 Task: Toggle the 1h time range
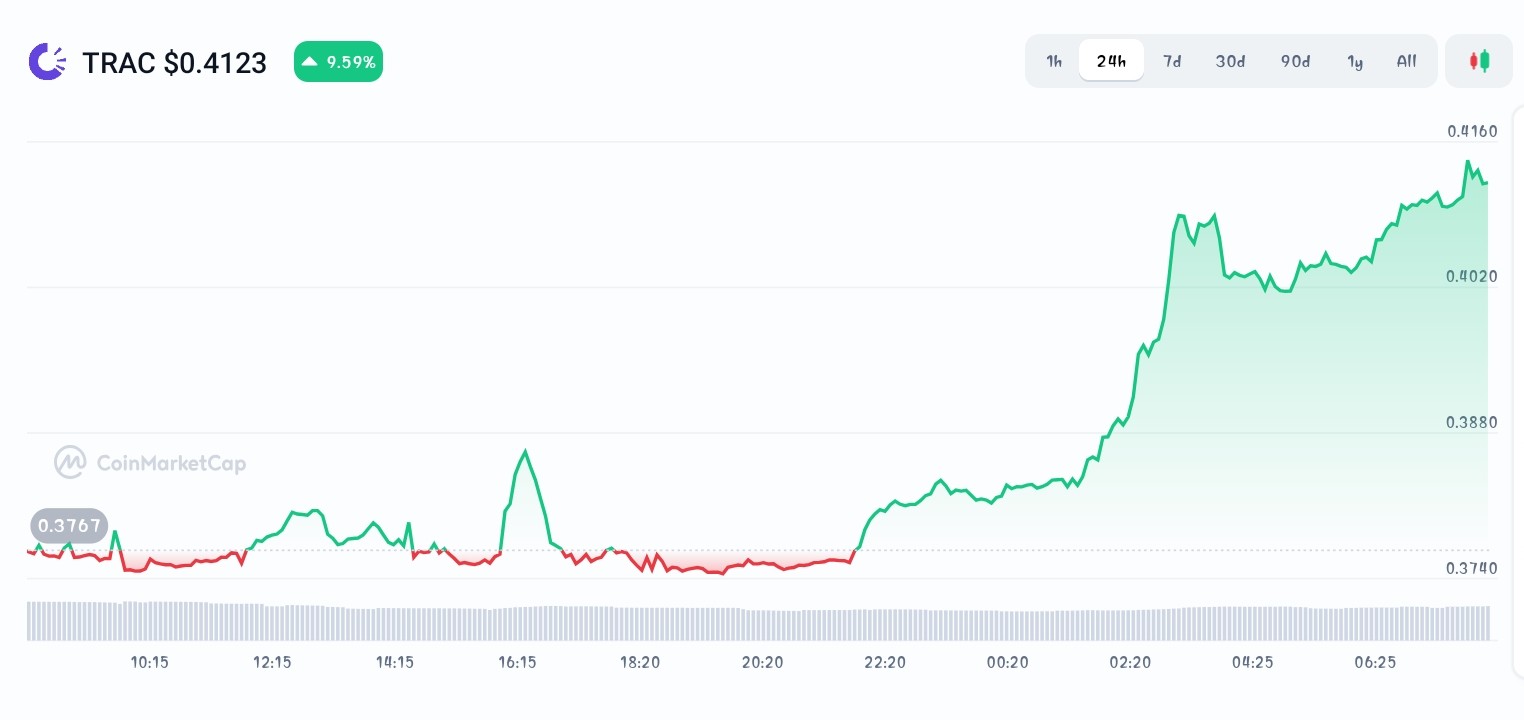pos(1053,61)
